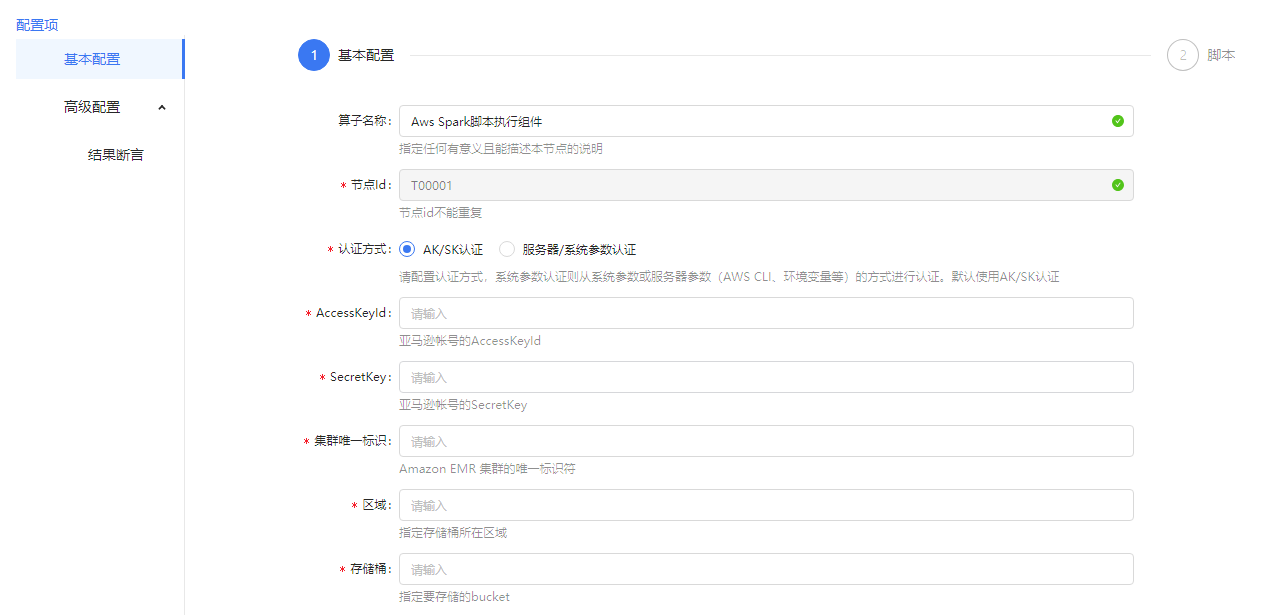Collapse the 高级配置 chevron arrow
1286x615 pixels.
pos(162,107)
